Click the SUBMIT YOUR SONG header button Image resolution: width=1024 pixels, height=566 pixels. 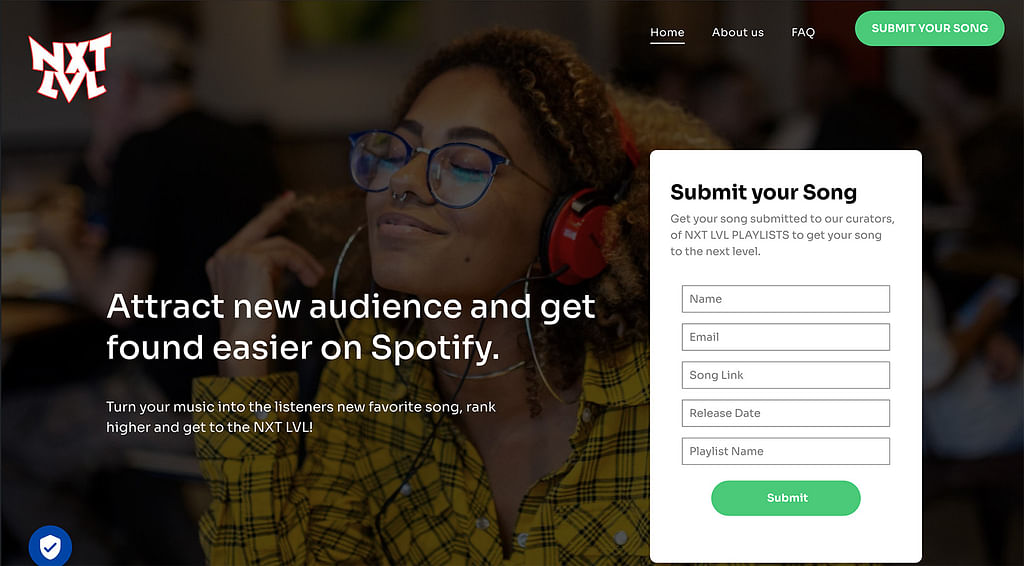pyautogui.click(x=929, y=28)
